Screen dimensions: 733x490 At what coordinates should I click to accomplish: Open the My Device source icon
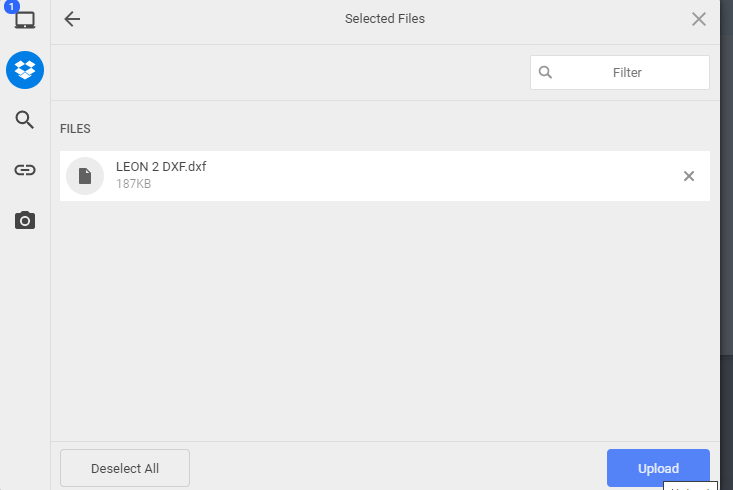25,20
